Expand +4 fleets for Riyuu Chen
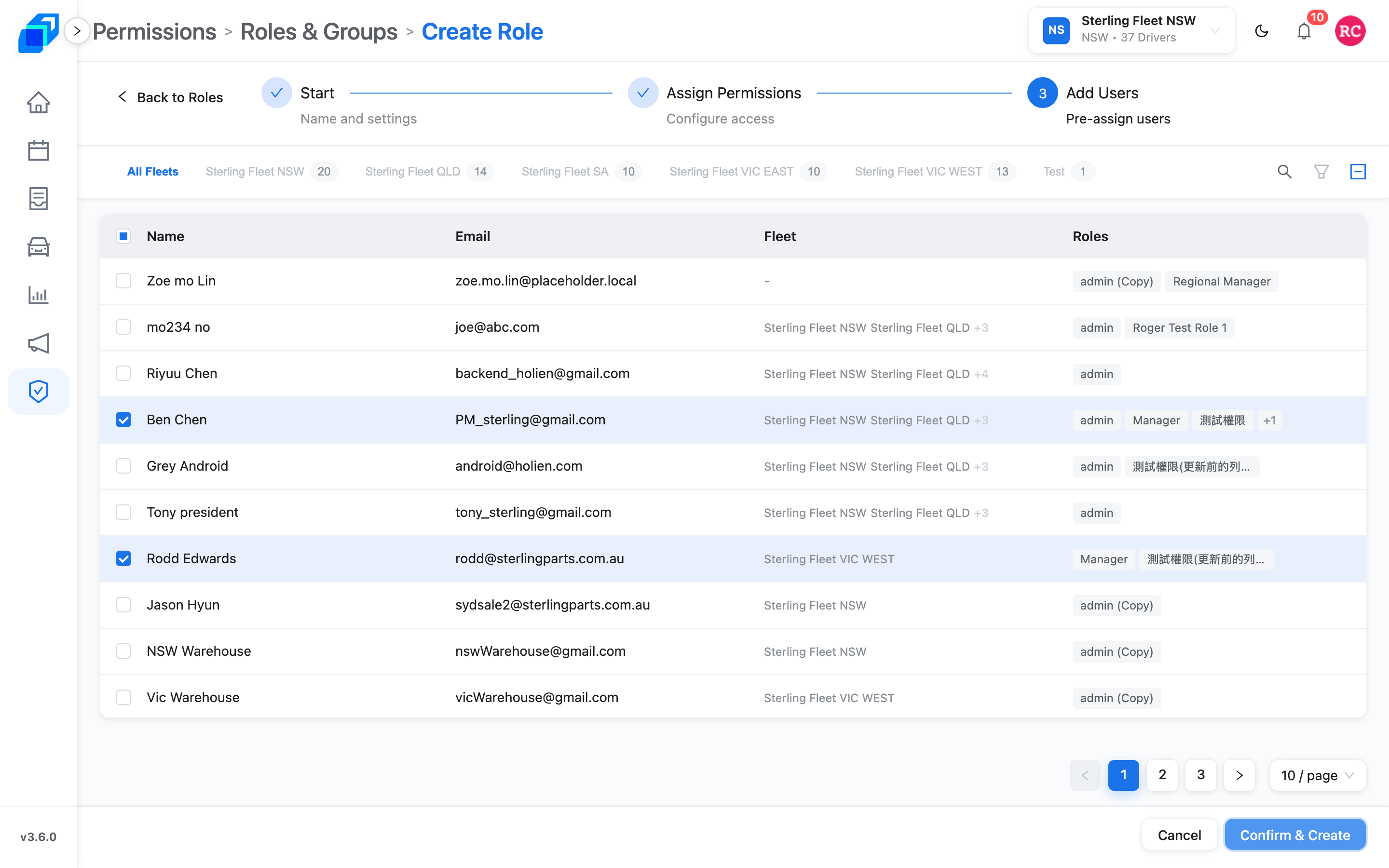The width and height of the screenshot is (1389, 868). [x=981, y=374]
